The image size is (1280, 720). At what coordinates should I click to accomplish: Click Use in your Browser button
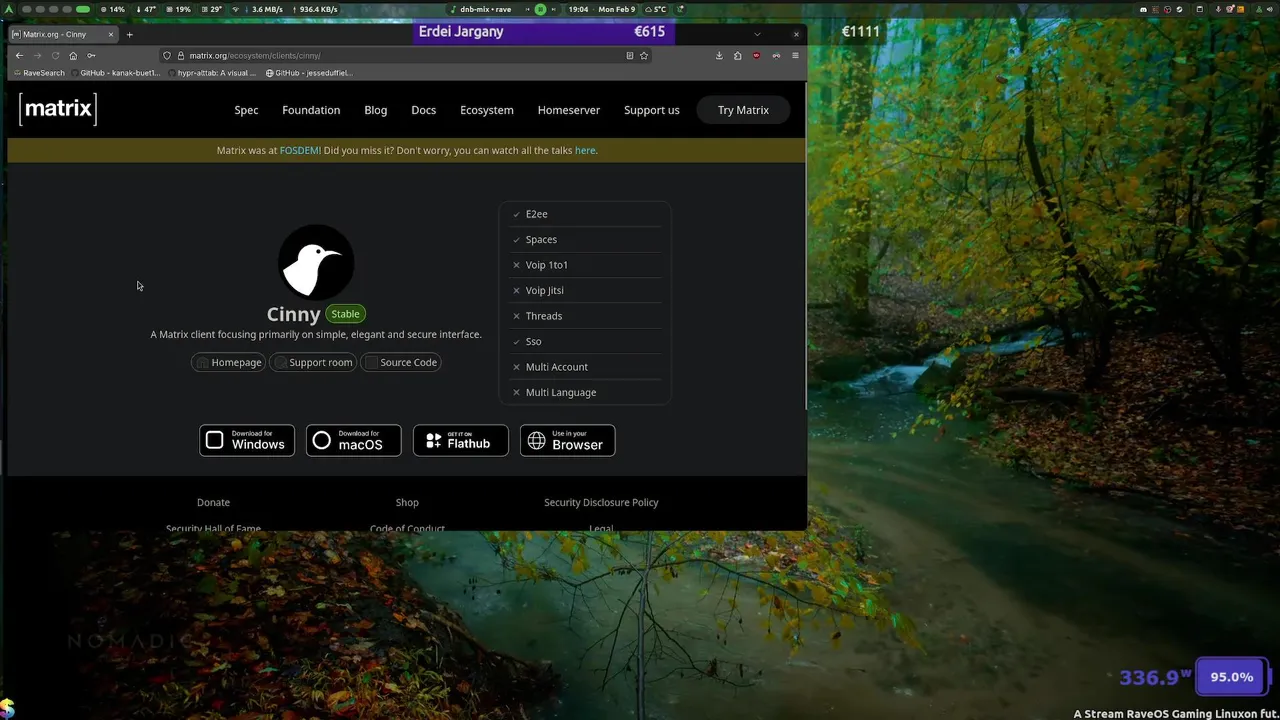click(x=567, y=440)
